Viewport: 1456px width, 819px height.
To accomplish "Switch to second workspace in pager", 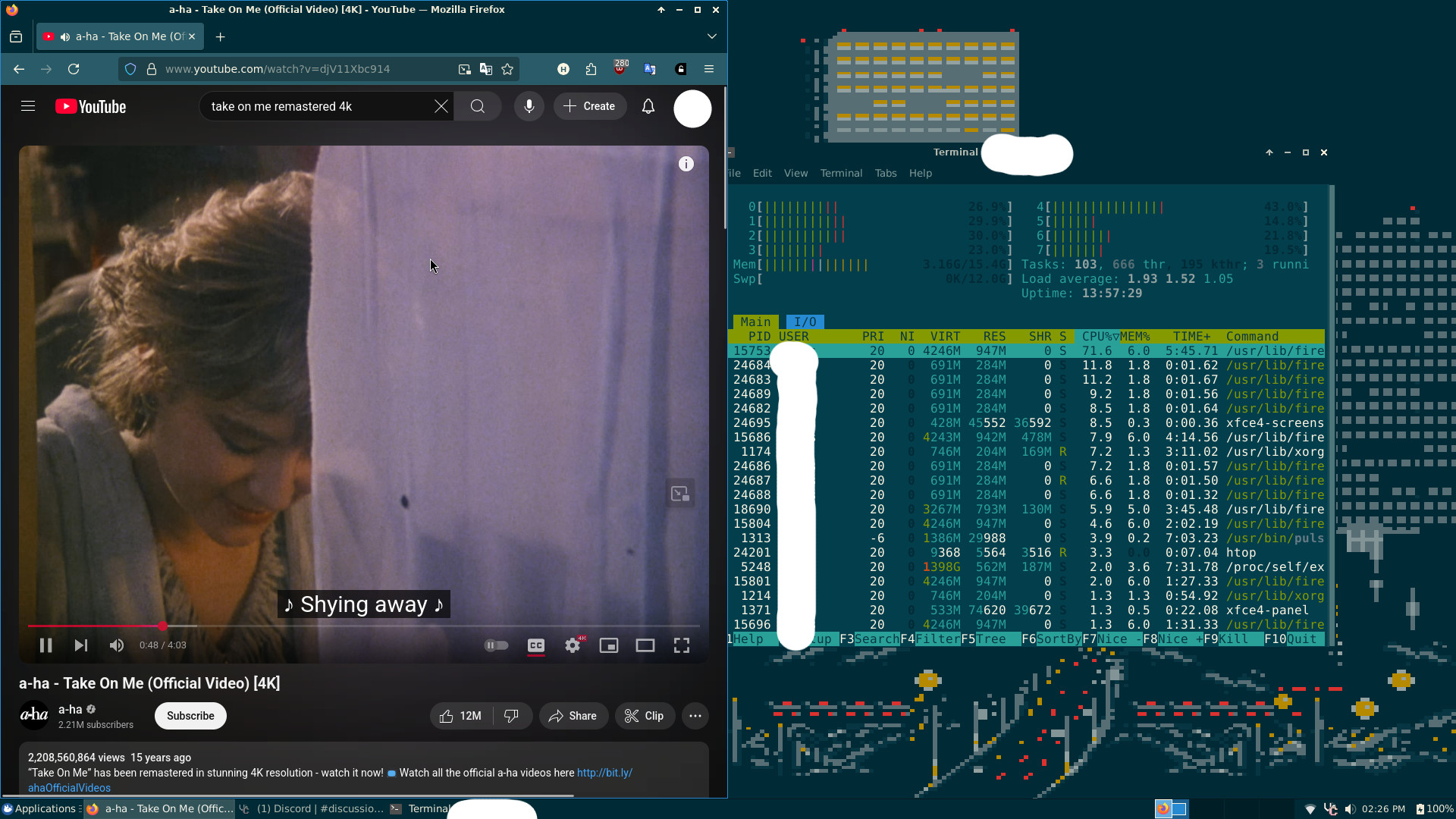I will point(1179,808).
